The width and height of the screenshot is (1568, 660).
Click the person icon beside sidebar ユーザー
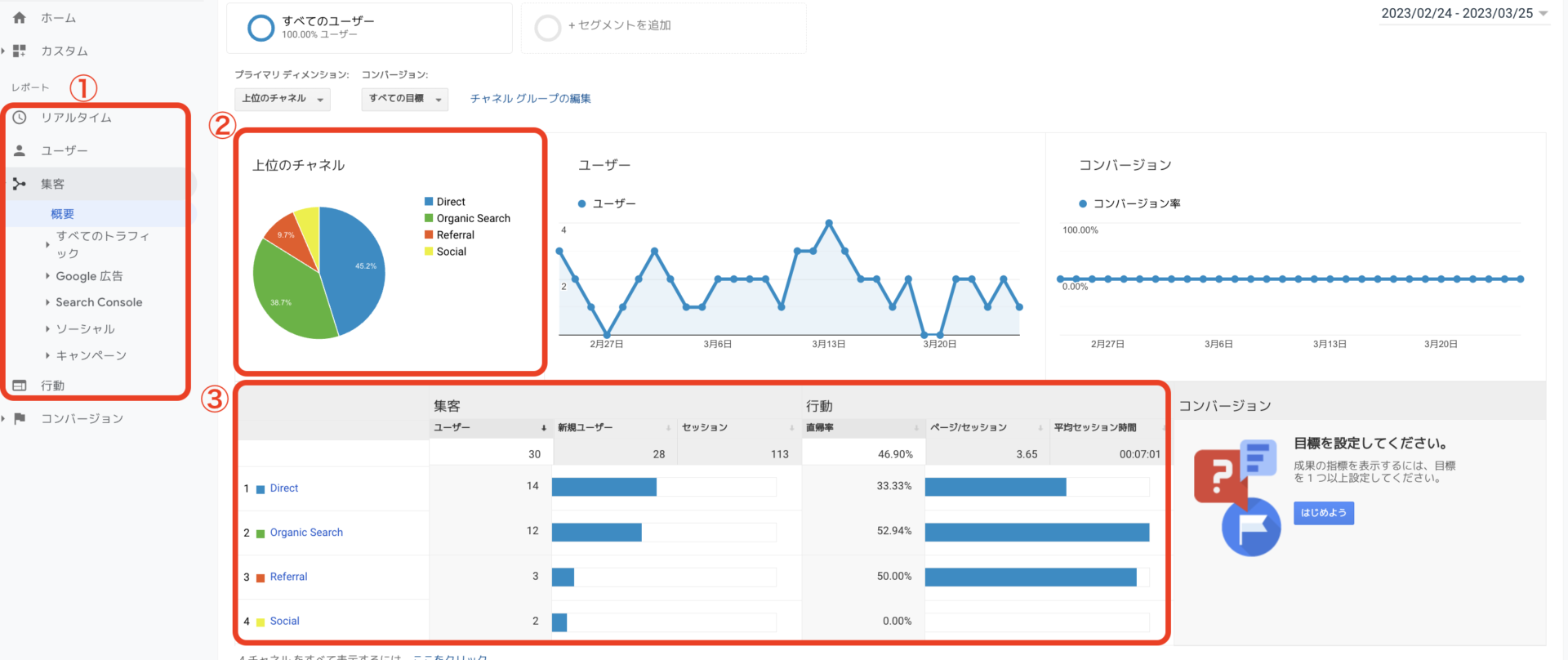pyautogui.click(x=20, y=151)
